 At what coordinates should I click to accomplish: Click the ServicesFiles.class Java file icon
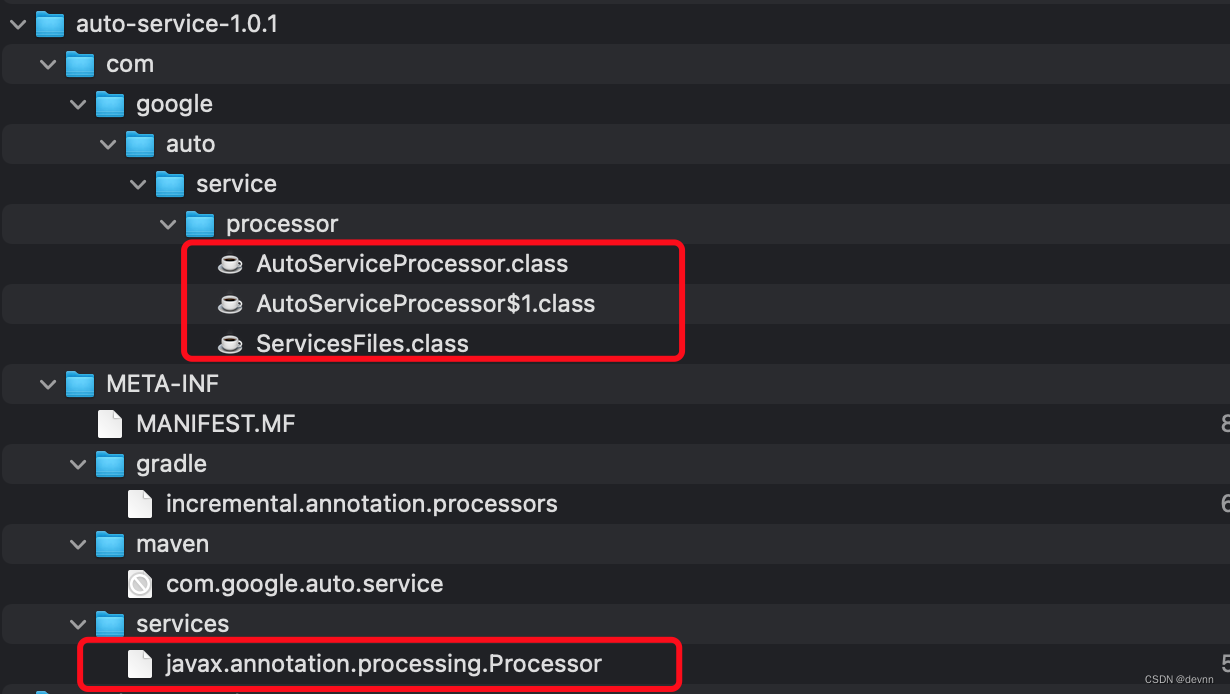coord(230,344)
